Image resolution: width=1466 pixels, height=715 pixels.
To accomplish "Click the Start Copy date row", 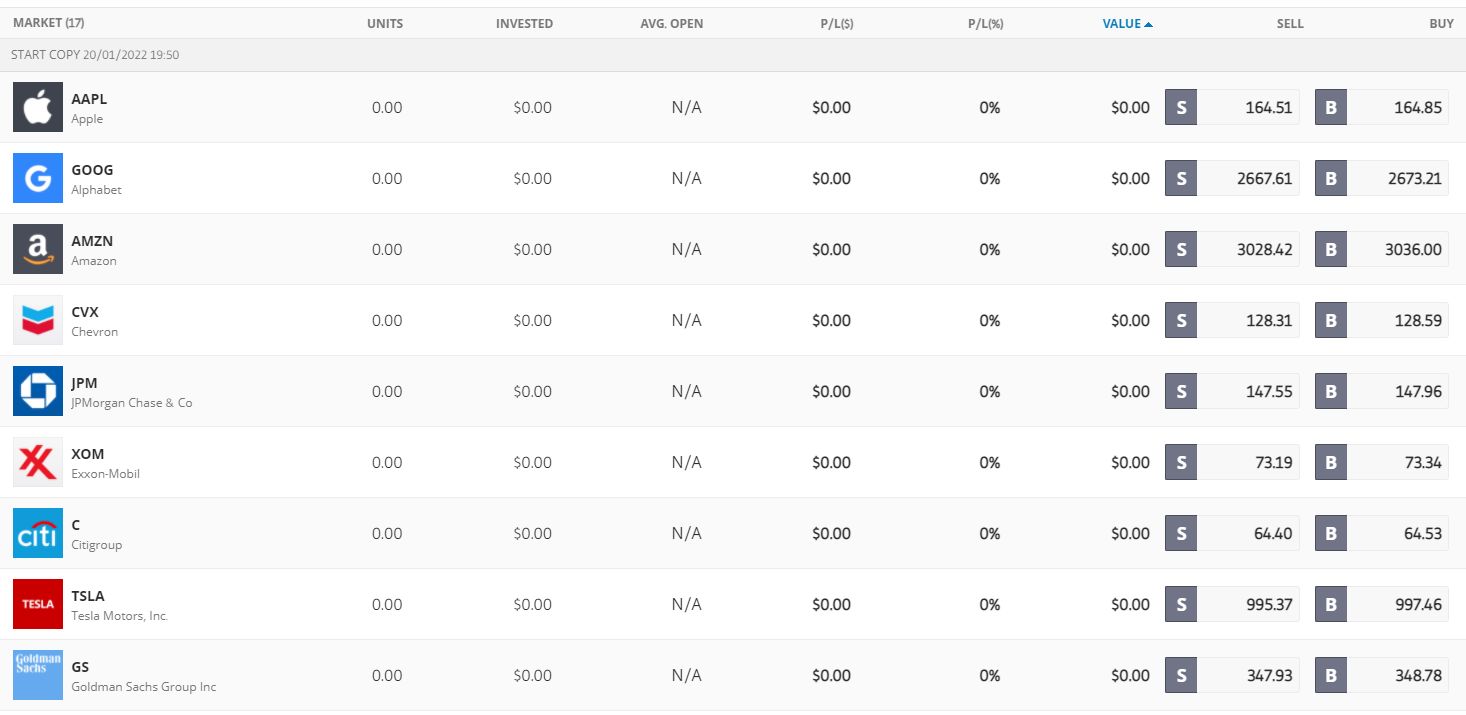I will (95, 55).
